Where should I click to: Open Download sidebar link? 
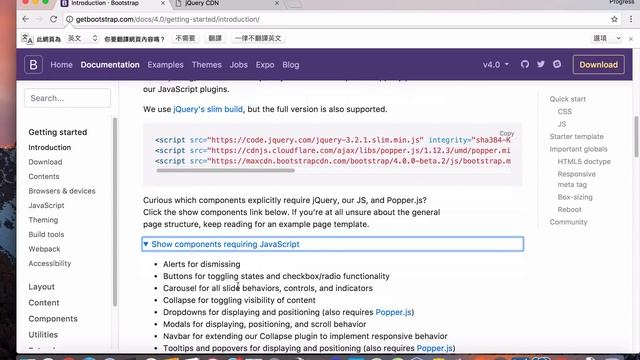coord(45,162)
